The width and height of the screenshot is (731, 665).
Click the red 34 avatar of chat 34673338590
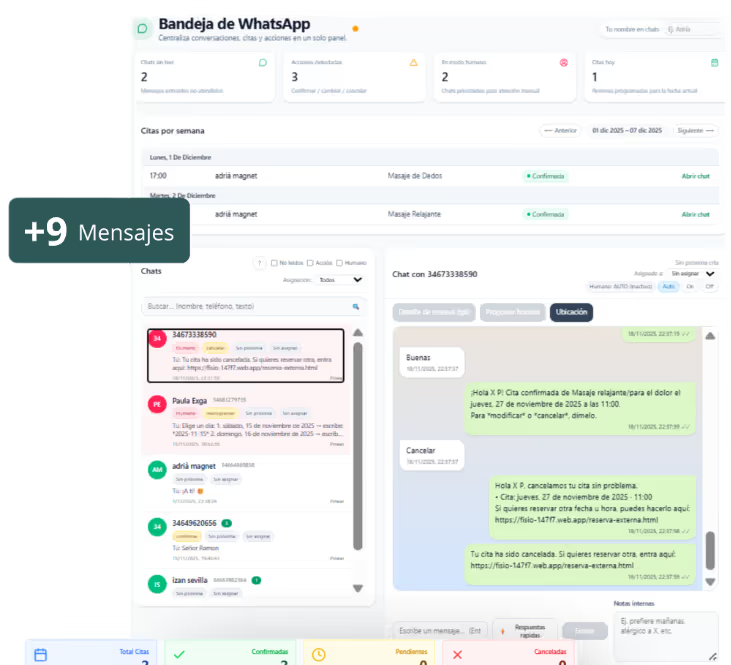[x=157, y=339]
